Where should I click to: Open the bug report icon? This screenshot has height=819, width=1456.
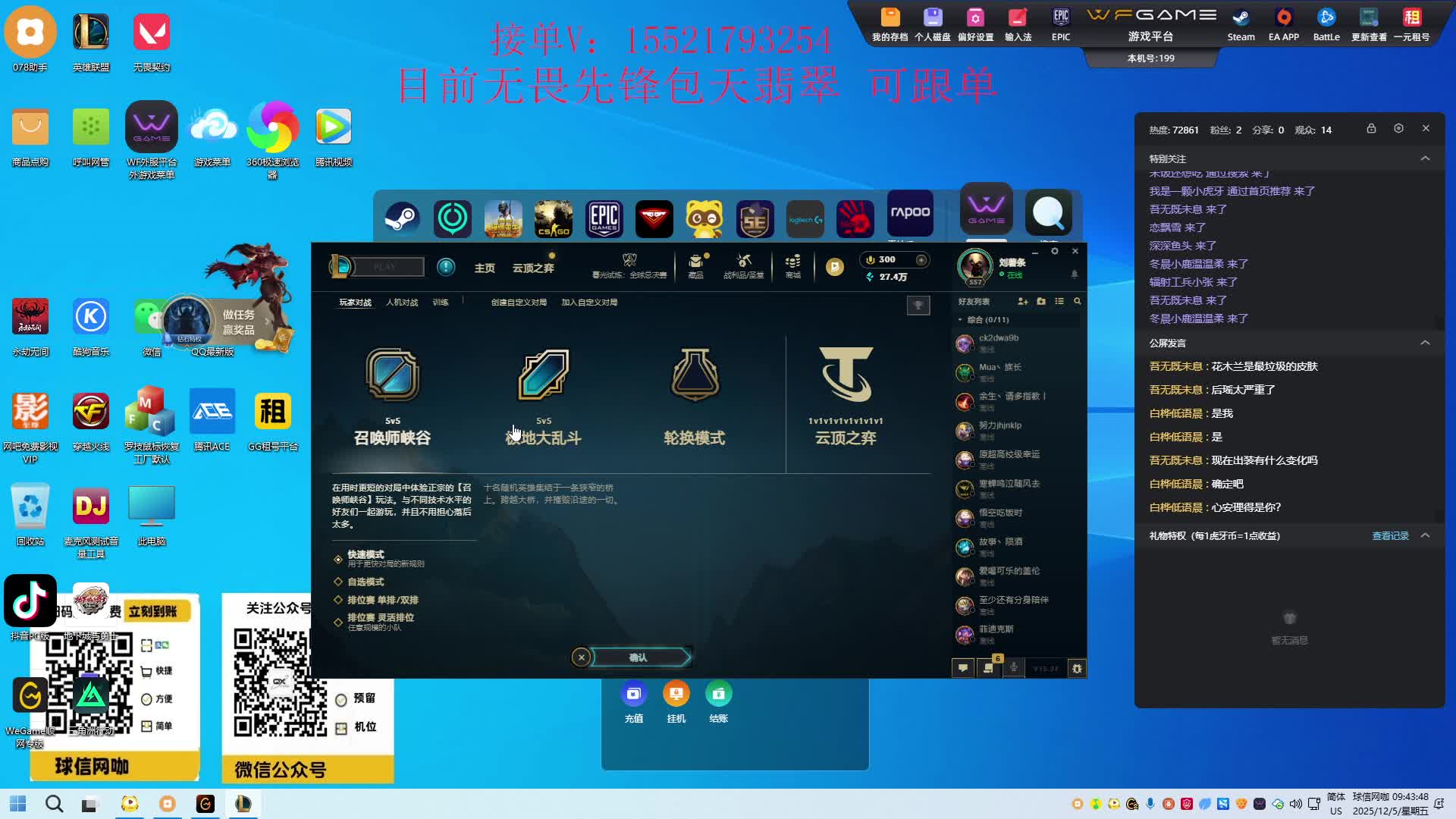1077,668
